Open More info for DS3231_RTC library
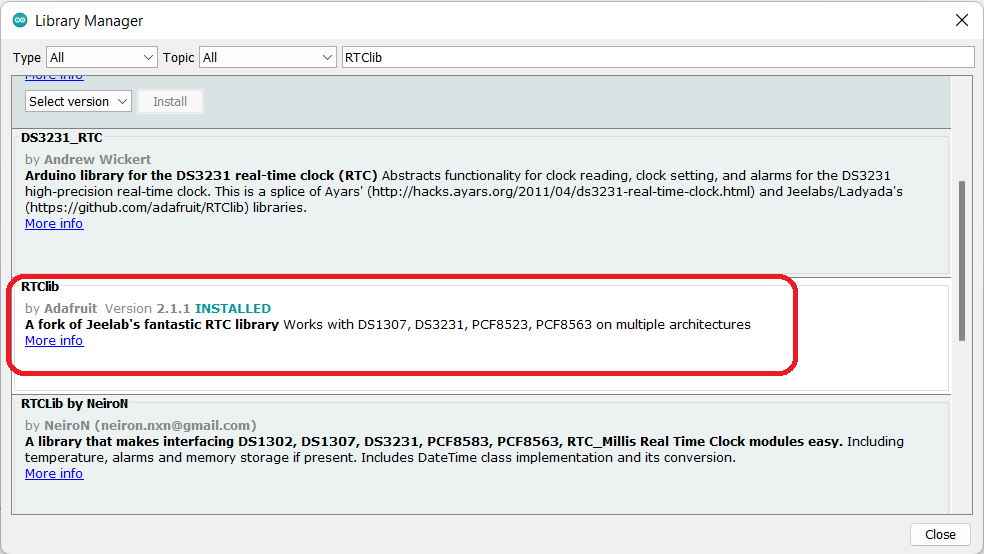The width and height of the screenshot is (986, 554). pos(54,223)
